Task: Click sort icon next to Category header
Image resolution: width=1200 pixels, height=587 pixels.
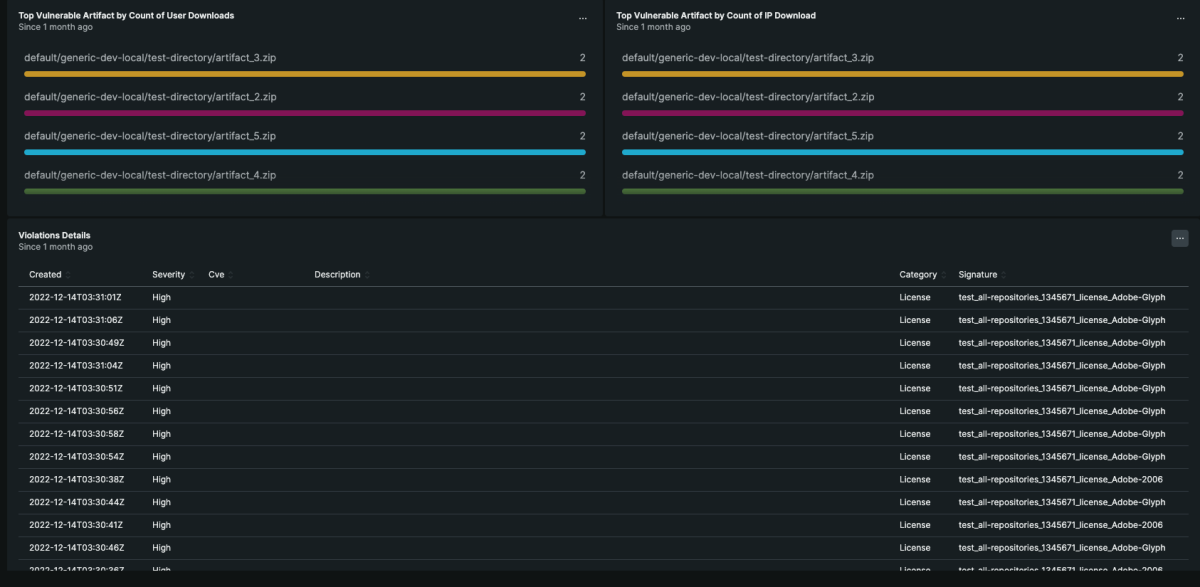Action: pos(944,275)
